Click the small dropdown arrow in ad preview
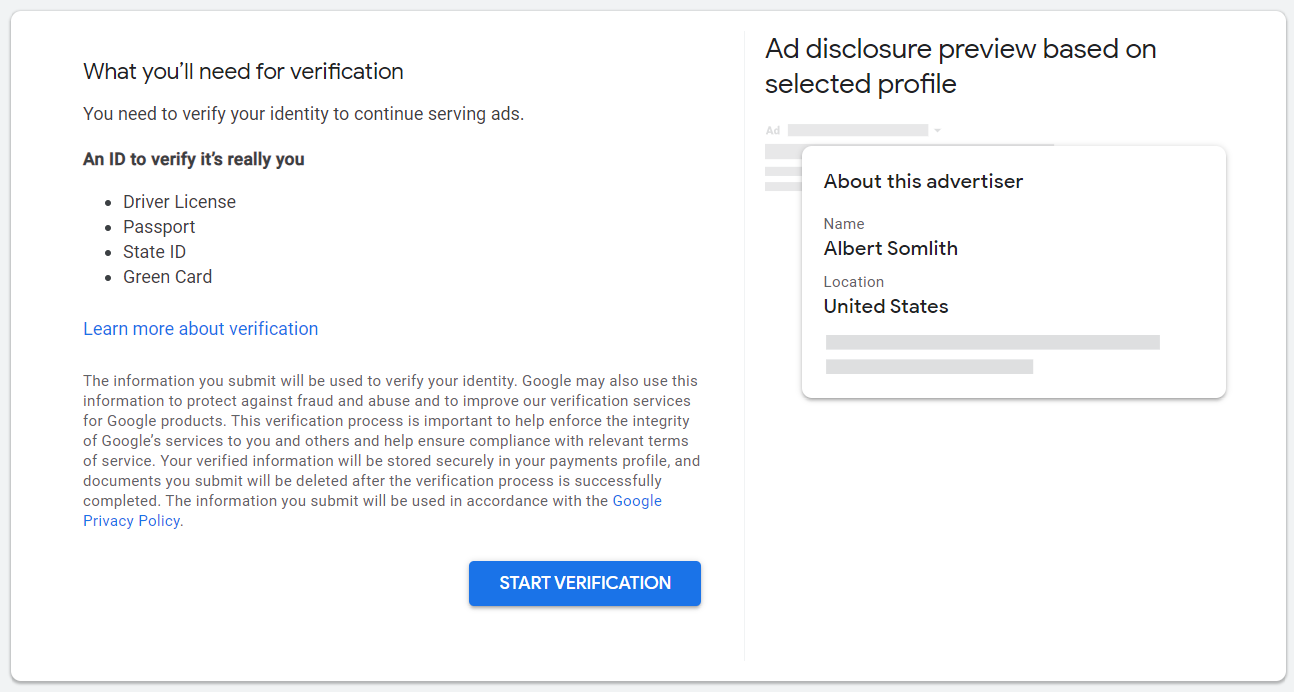 point(937,131)
